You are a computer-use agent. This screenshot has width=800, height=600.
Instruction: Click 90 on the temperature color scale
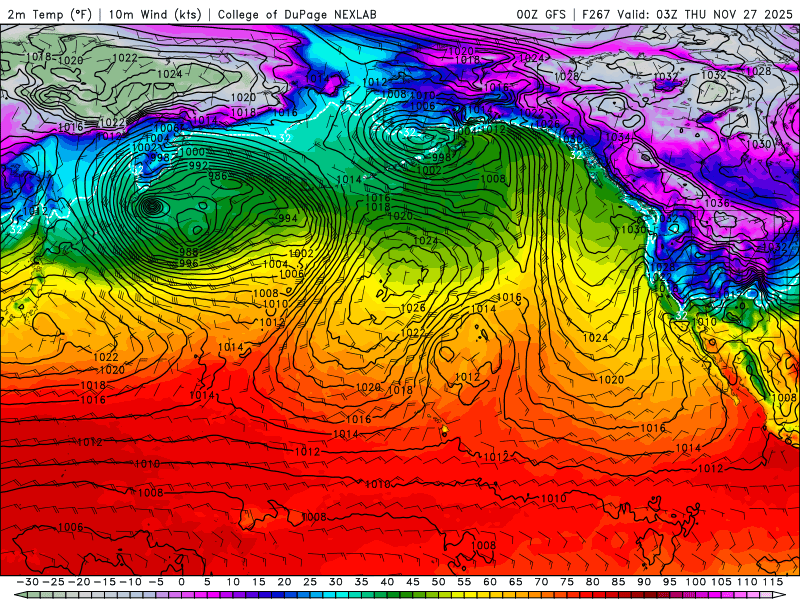click(x=644, y=582)
